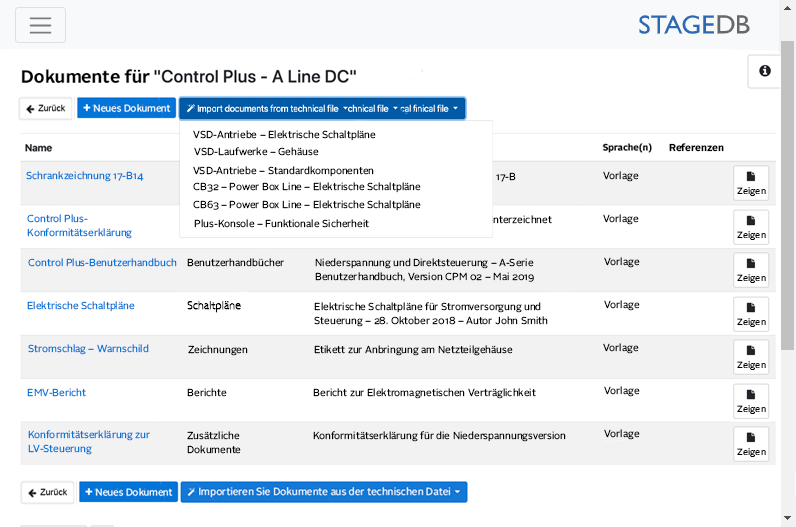Show the Konformitätserklärung zur LV-Steuerung document

[x=750, y=444]
